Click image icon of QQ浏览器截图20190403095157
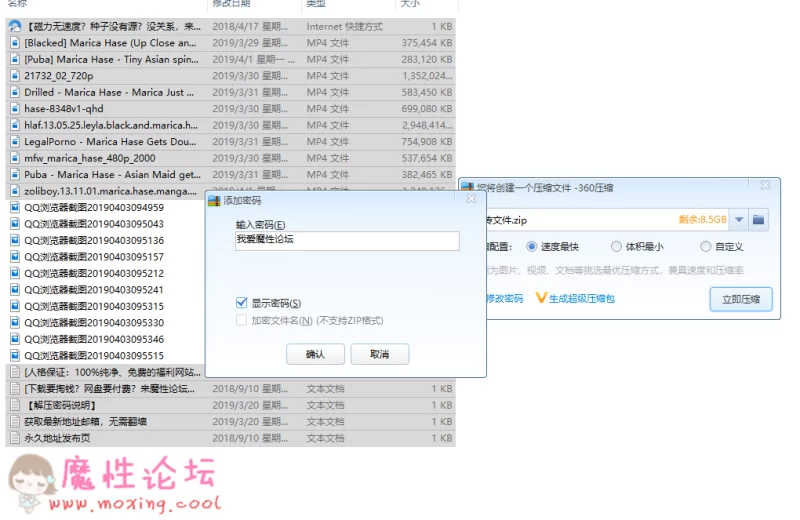This screenshot has width=800, height=520. click(15, 257)
